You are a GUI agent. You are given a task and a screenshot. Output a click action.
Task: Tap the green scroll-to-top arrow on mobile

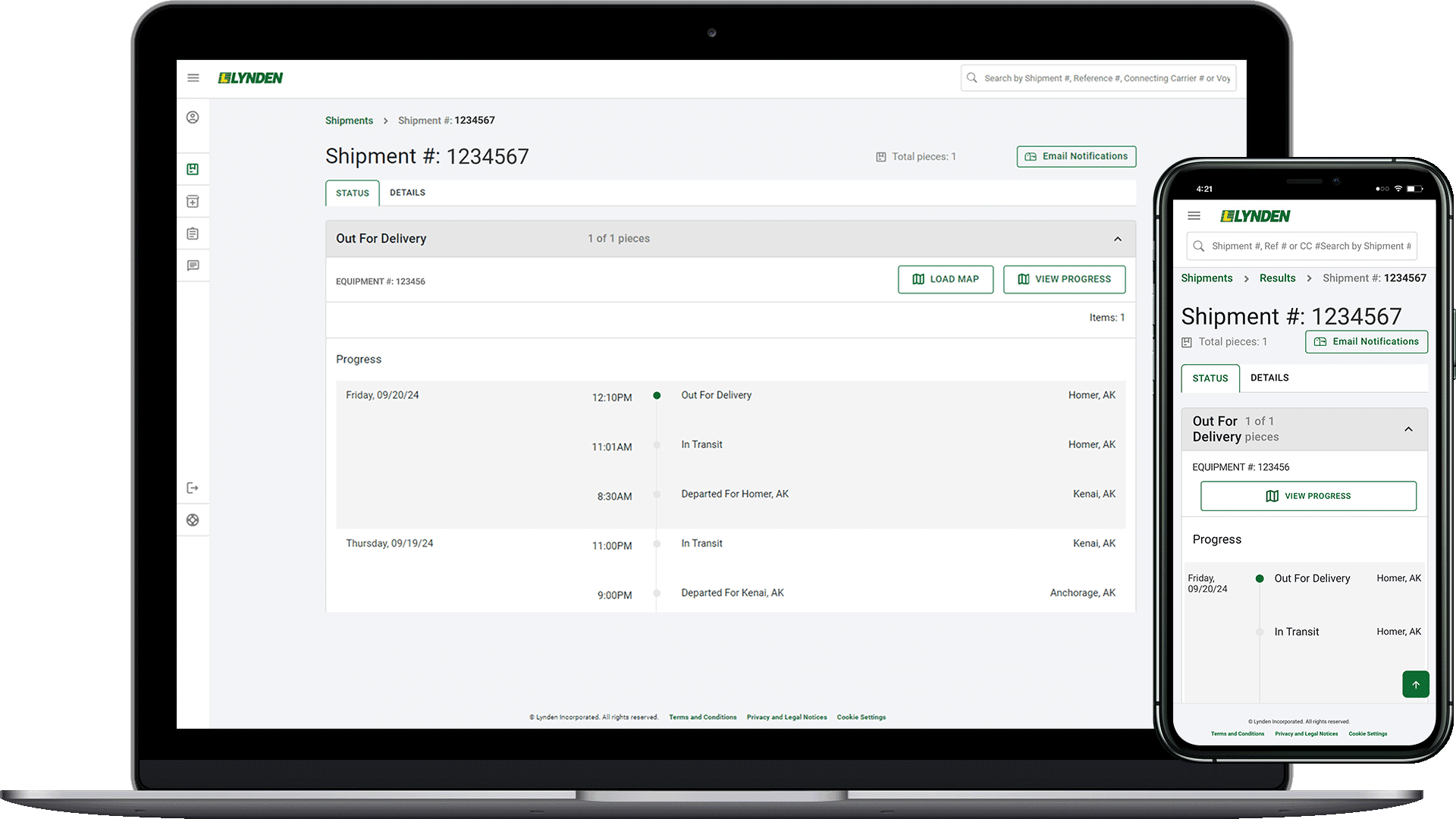coord(1416,684)
